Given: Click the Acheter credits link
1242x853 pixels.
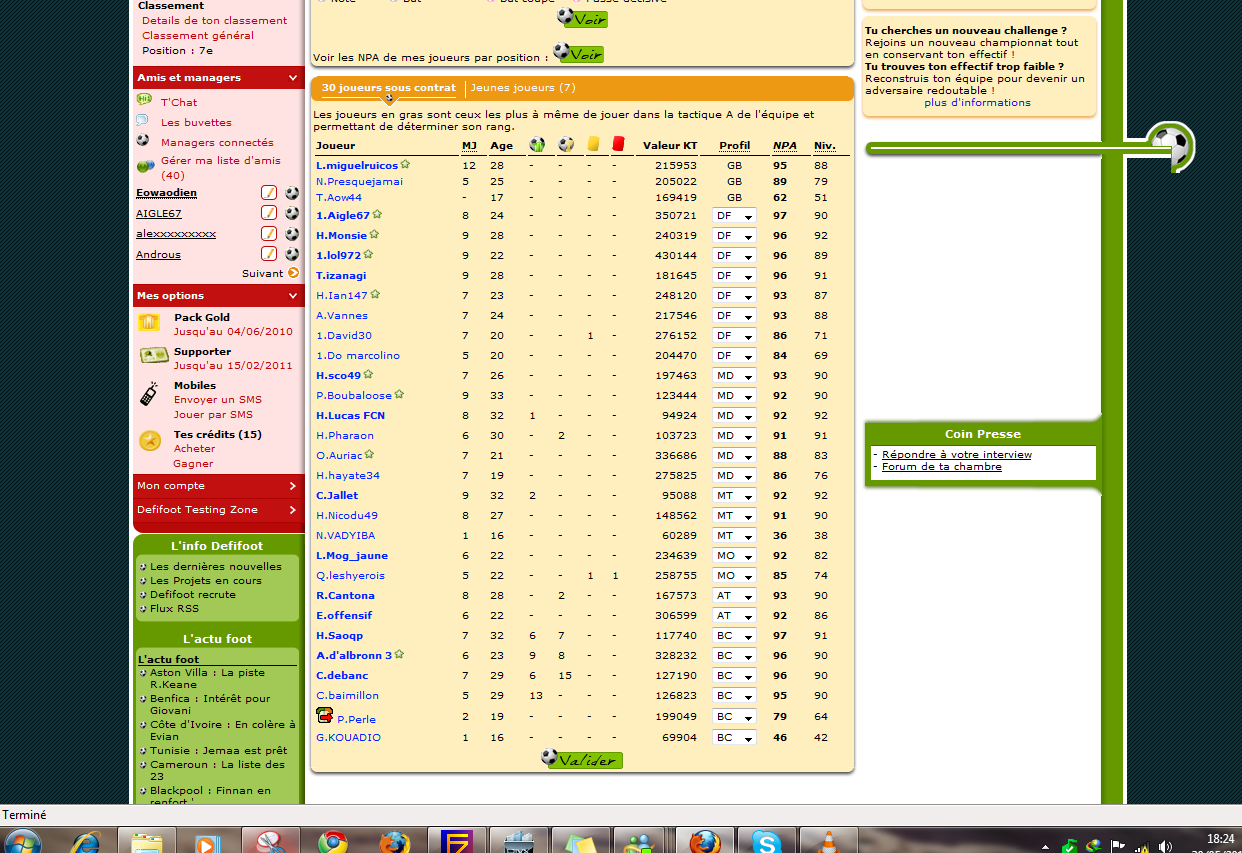Looking at the screenshot, I should tap(194, 448).
